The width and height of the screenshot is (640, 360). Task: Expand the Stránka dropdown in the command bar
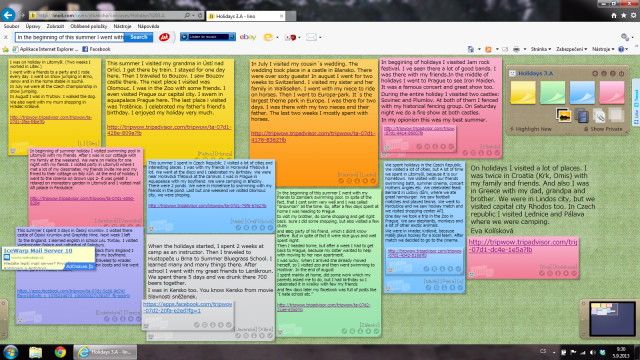(x=541, y=49)
